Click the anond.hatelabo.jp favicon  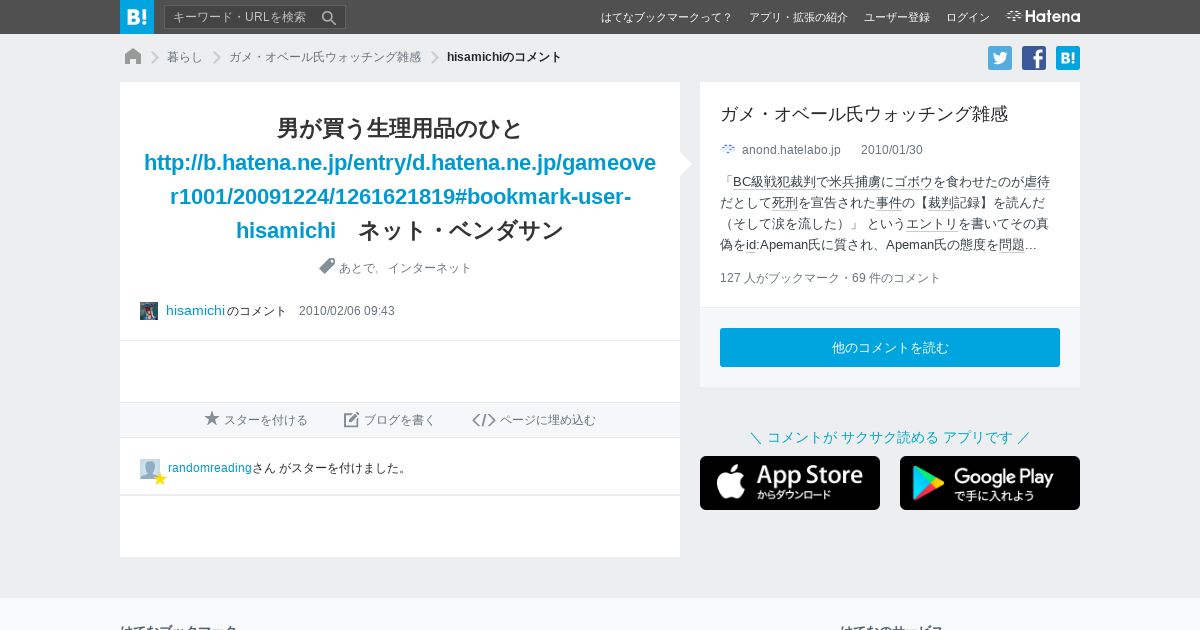click(x=728, y=150)
